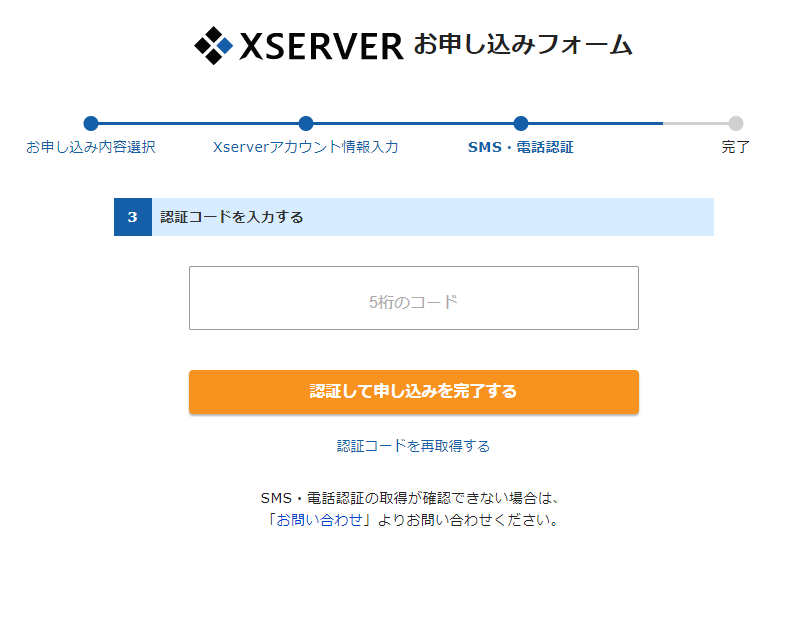The image size is (803, 630).
Task: Click the XSERVER diamond logo icon
Action: coord(214,46)
